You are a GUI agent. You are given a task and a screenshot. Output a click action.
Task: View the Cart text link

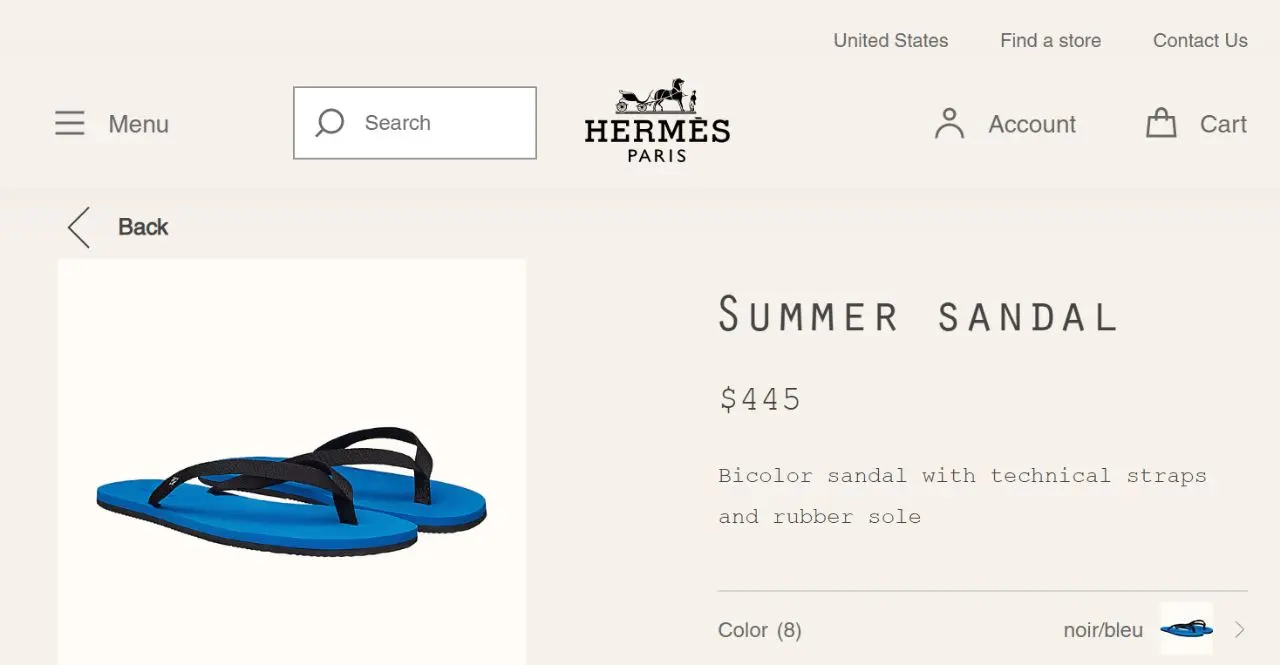click(1223, 124)
